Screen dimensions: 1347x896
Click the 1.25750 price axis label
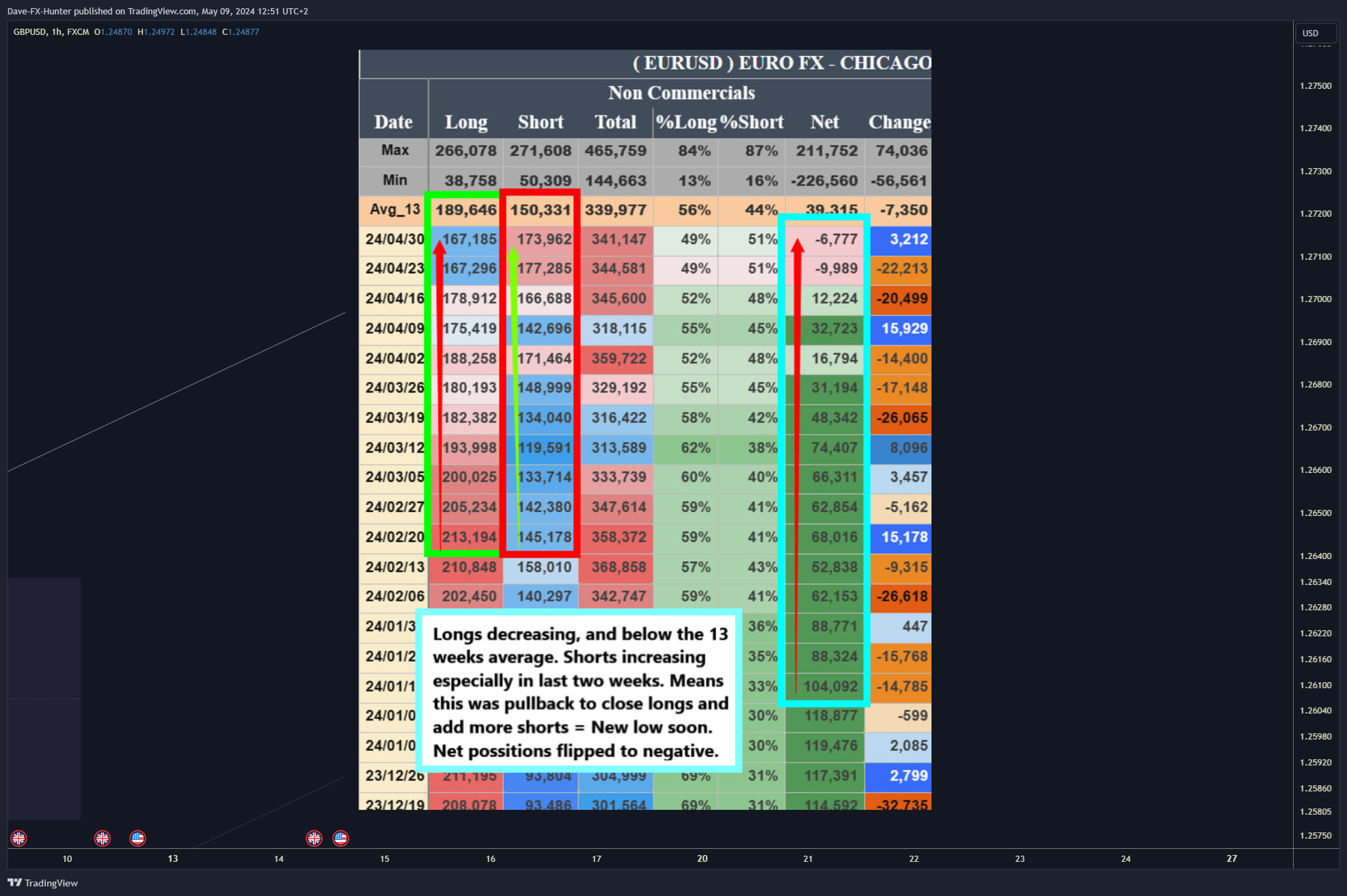[1316, 835]
